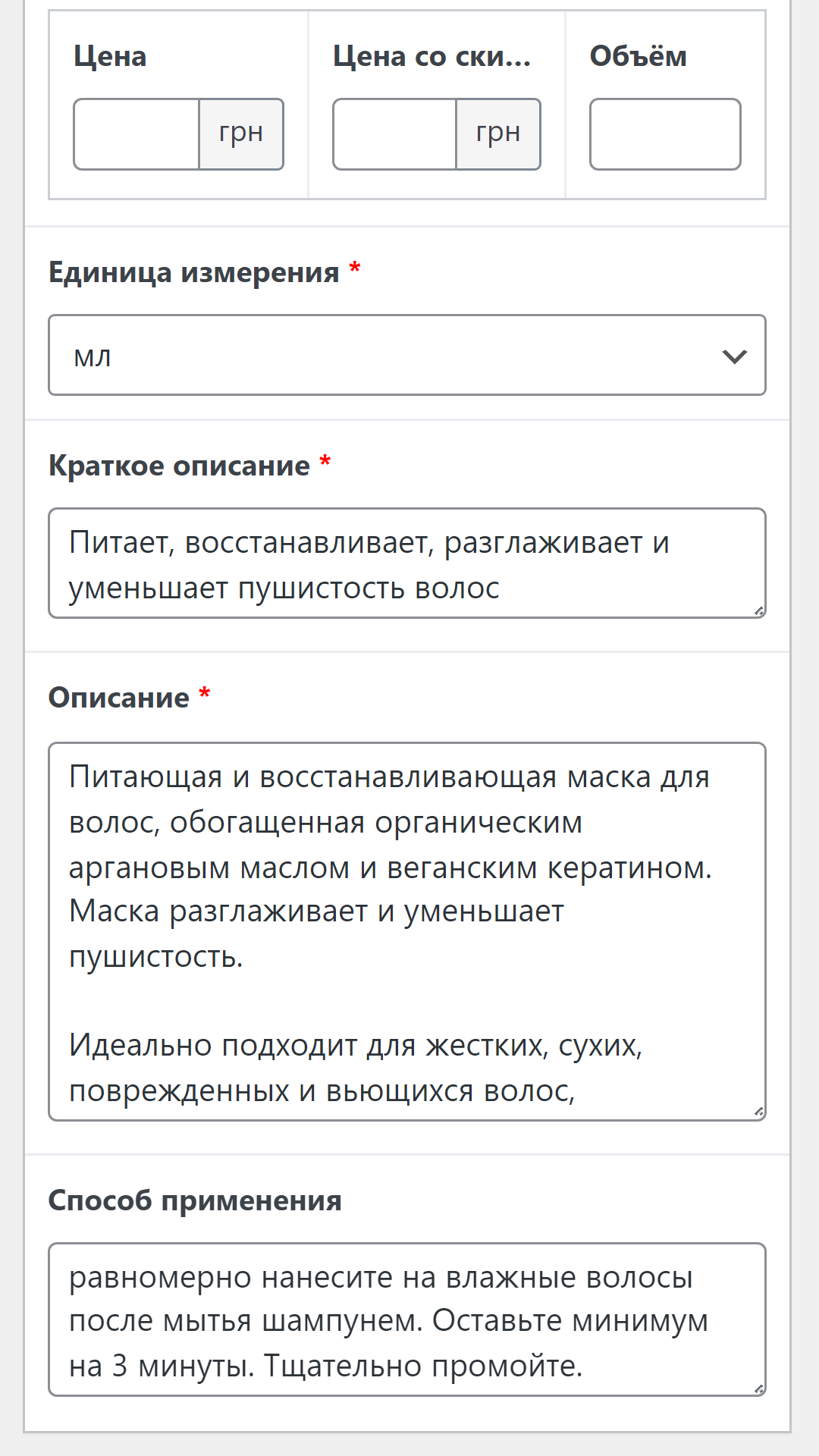Viewport: 819px width, 1456px height.
Task: Click грн suffix of the discount price field
Action: [x=498, y=134]
